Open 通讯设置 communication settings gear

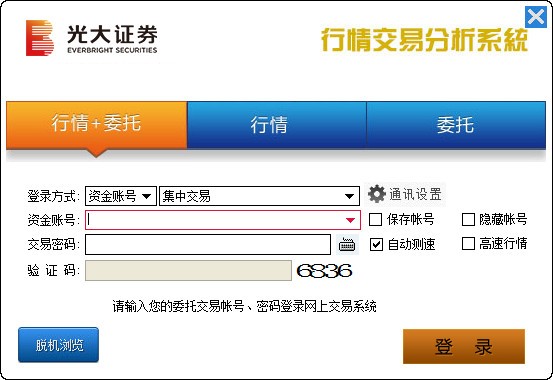point(405,194)
